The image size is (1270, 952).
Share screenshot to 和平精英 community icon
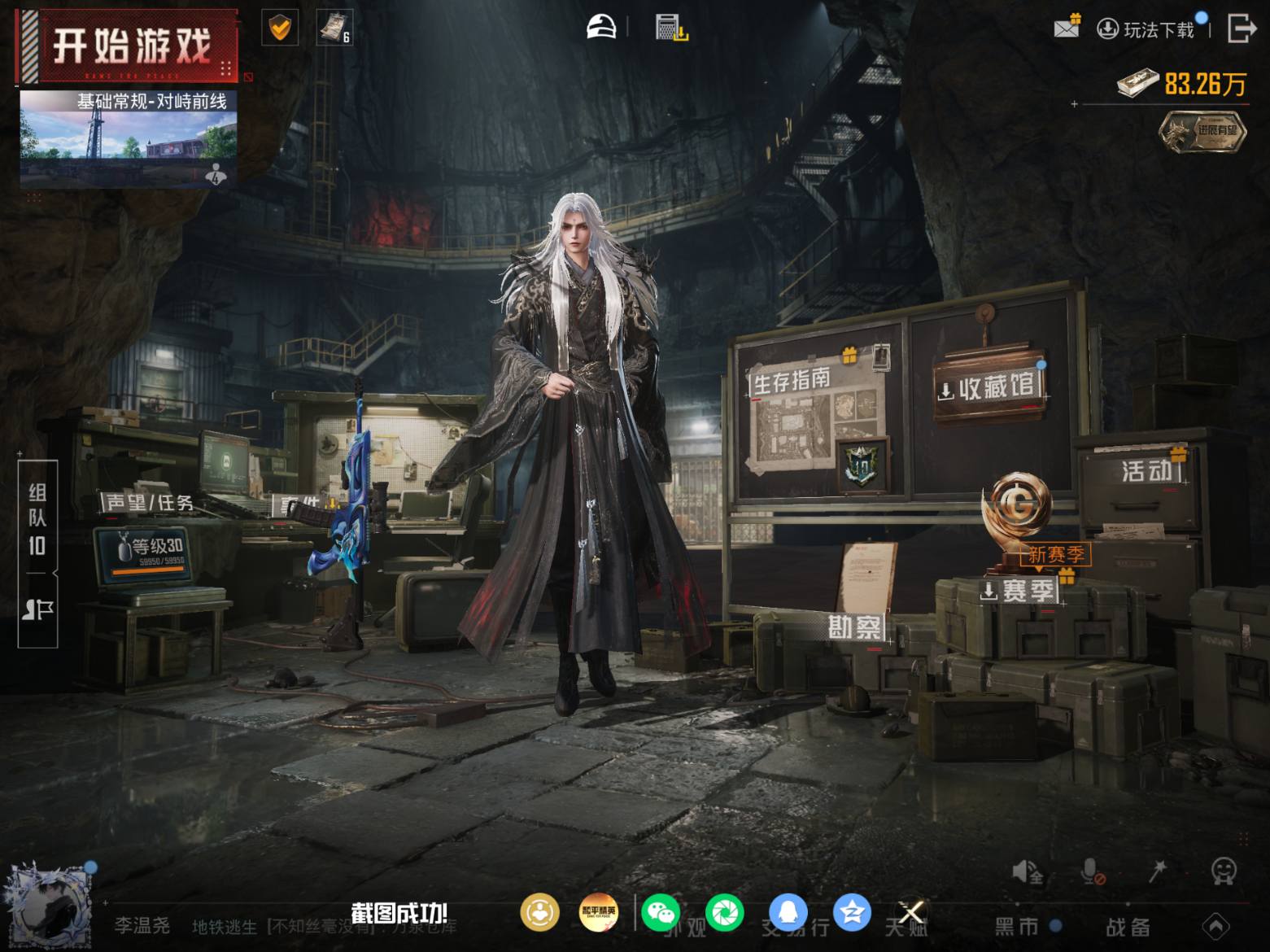click(x=598, y=912)
